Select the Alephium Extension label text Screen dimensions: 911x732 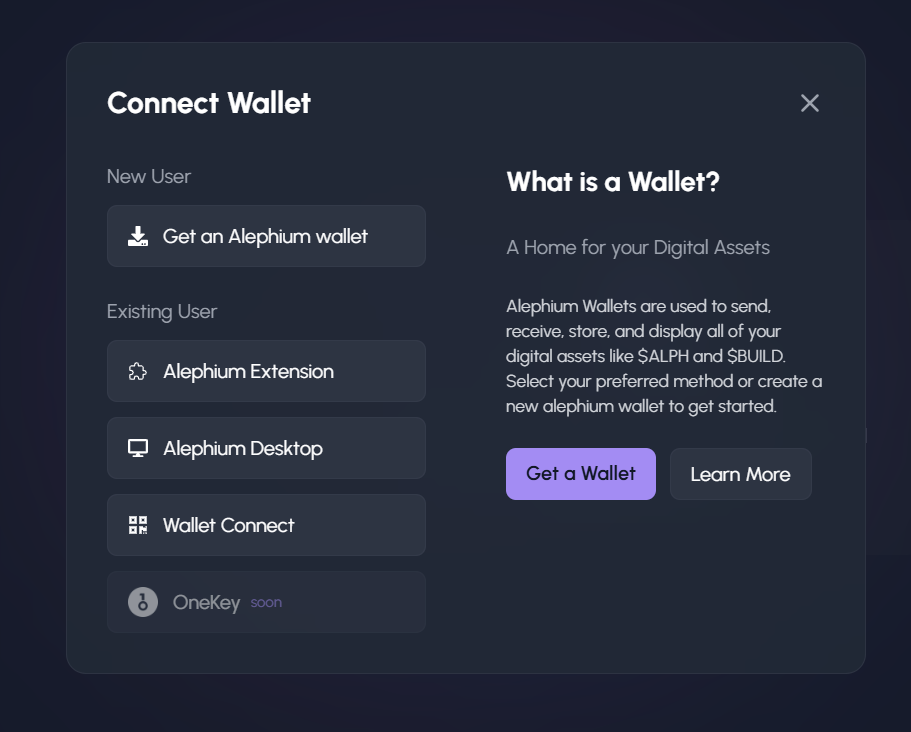(248, 372)
